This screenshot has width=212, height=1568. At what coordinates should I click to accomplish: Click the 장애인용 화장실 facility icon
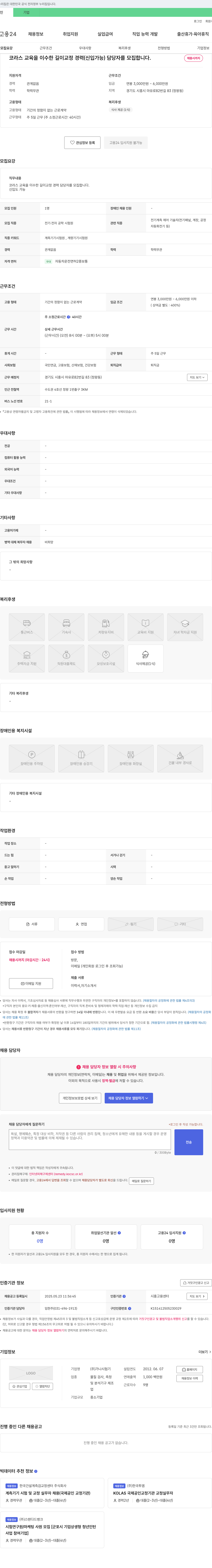[x=131, y=758]
